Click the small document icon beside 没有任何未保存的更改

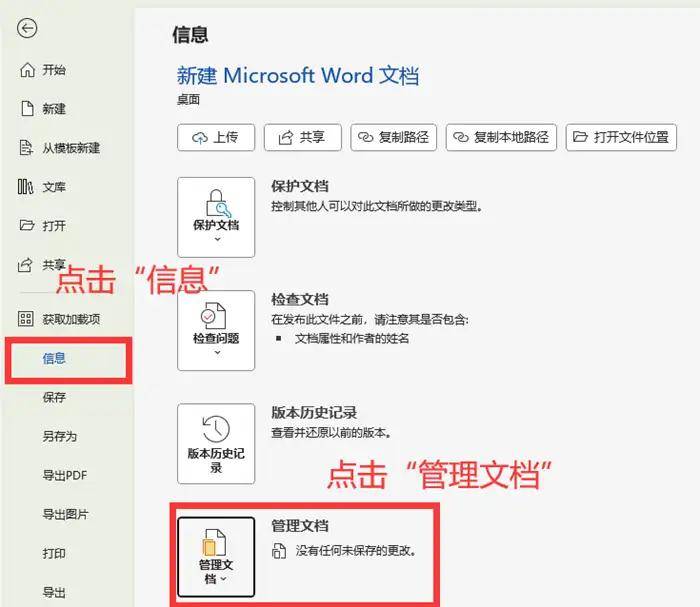[x=279, y=551]
